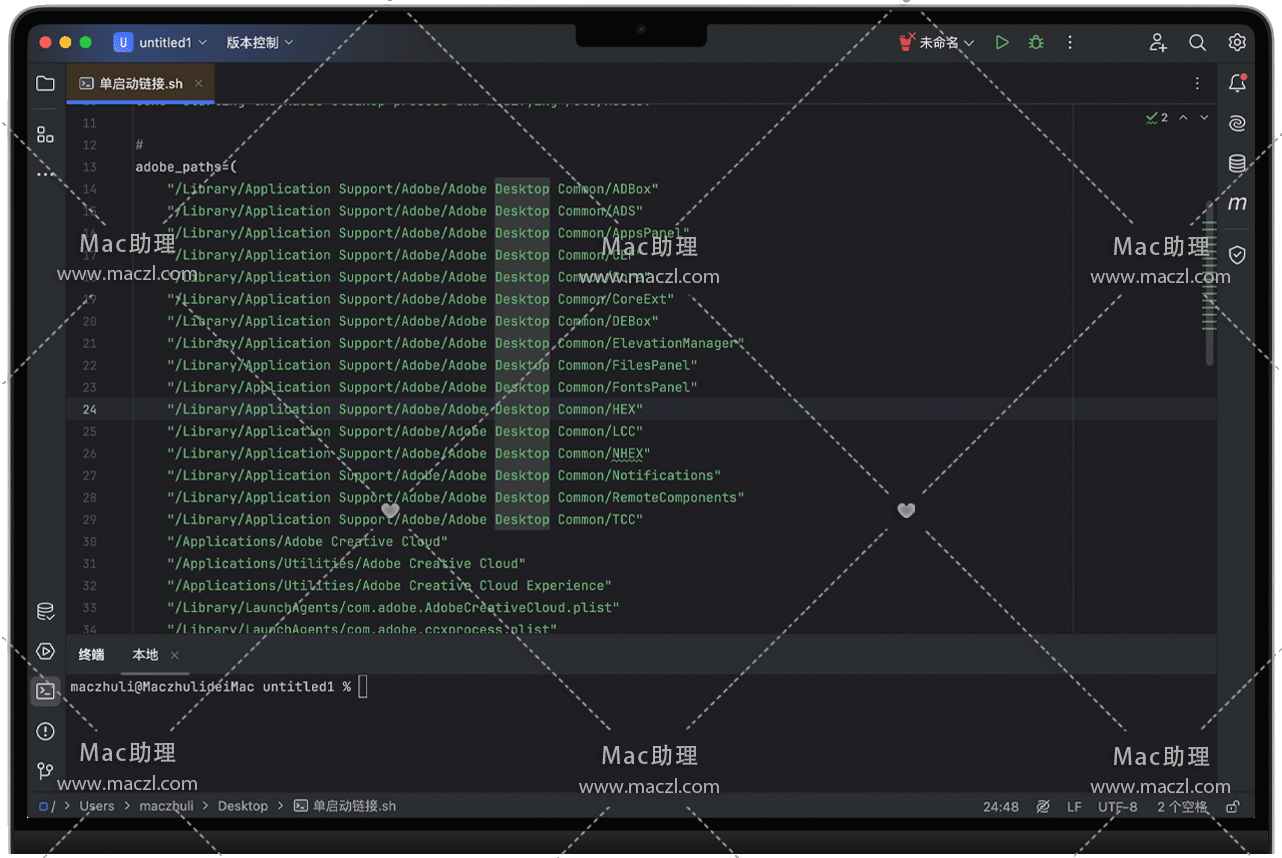Open the Maven tool window icon

tap(1237, 204)
